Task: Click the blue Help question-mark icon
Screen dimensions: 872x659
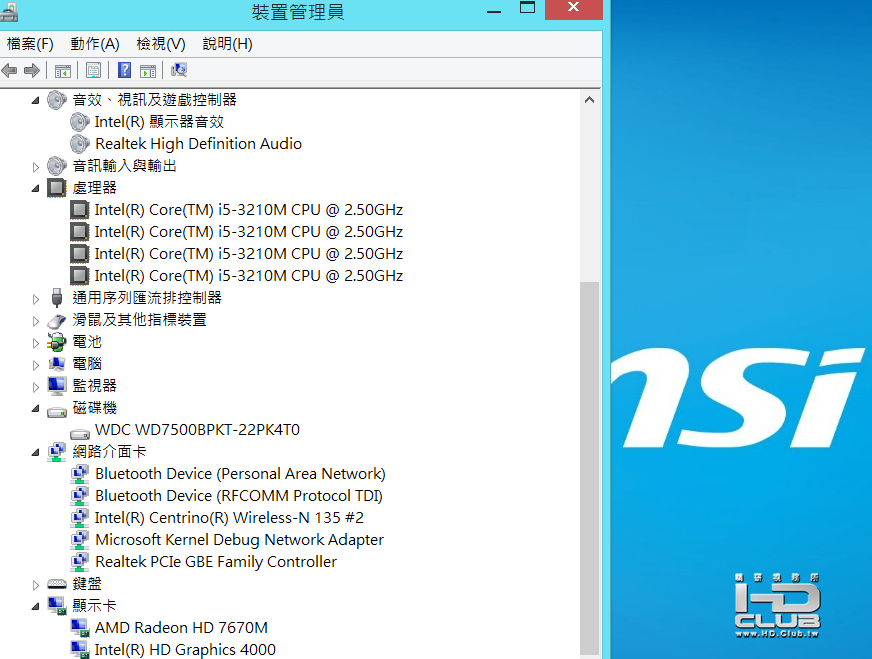Action: [125, 70]
